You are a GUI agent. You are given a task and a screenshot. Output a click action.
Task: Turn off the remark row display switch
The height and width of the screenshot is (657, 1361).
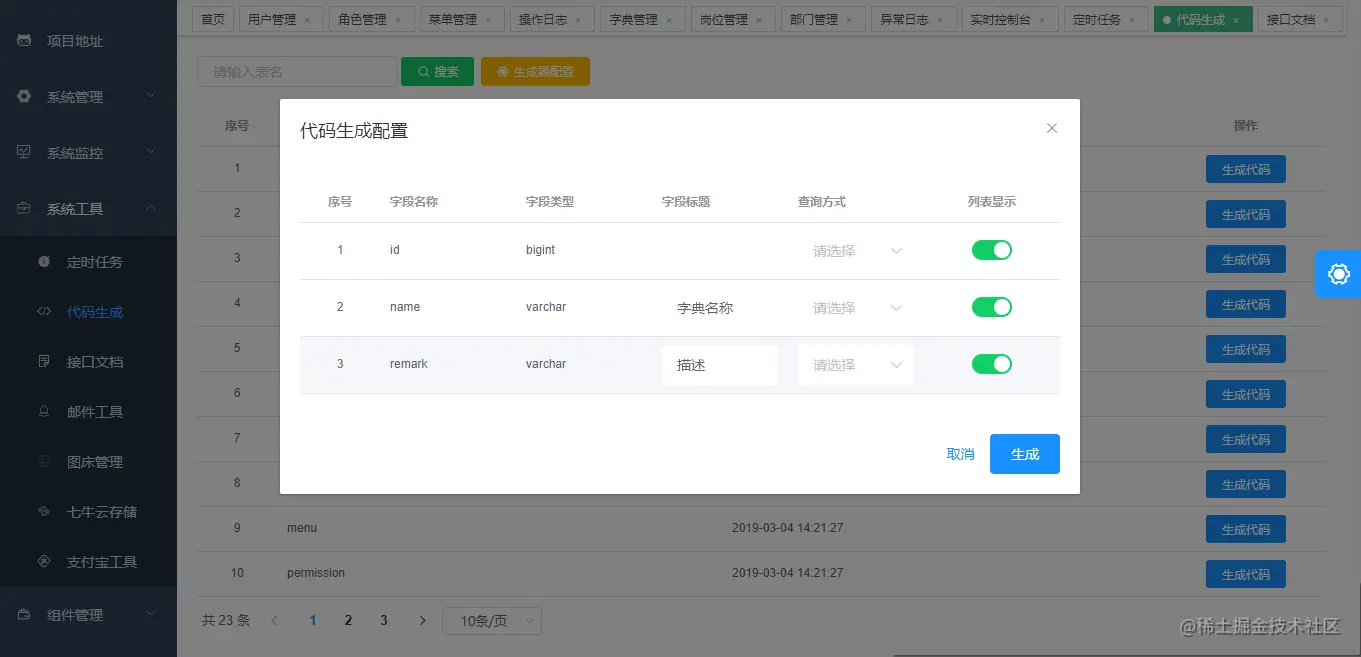[x=991, y=364]
